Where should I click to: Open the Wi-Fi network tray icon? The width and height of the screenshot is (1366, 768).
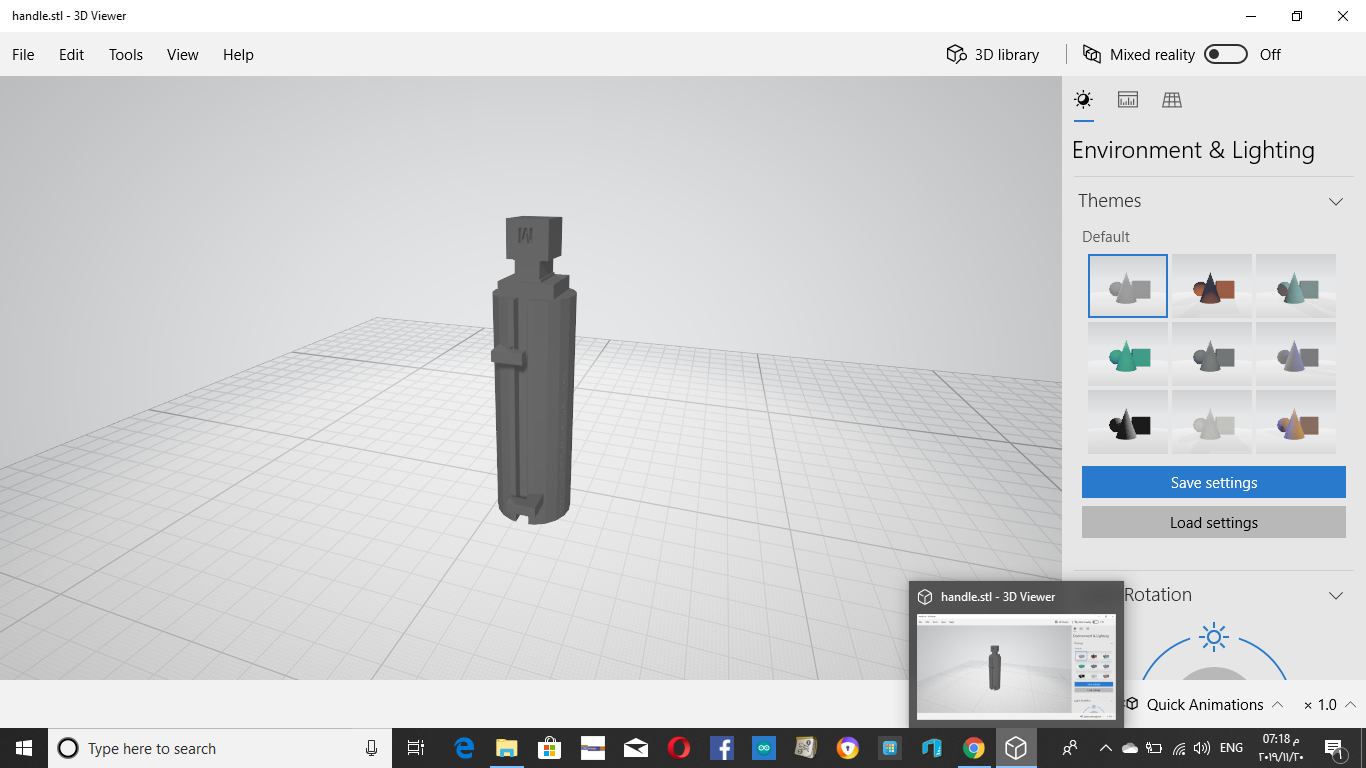[x=1179, y=748]
